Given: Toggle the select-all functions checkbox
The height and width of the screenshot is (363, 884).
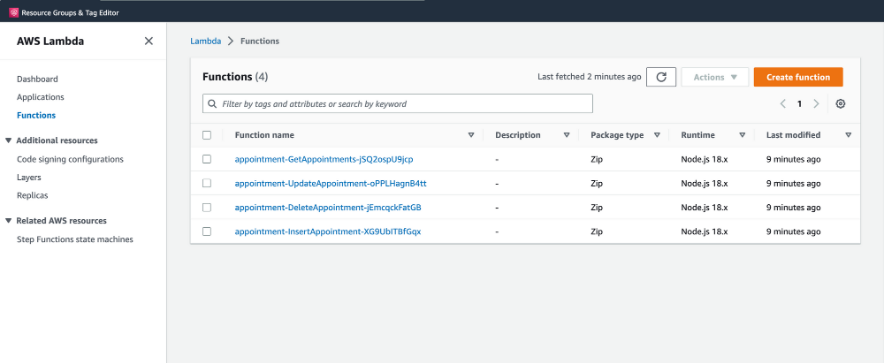Looking at the screenshot, I should (x=207, y=135).
